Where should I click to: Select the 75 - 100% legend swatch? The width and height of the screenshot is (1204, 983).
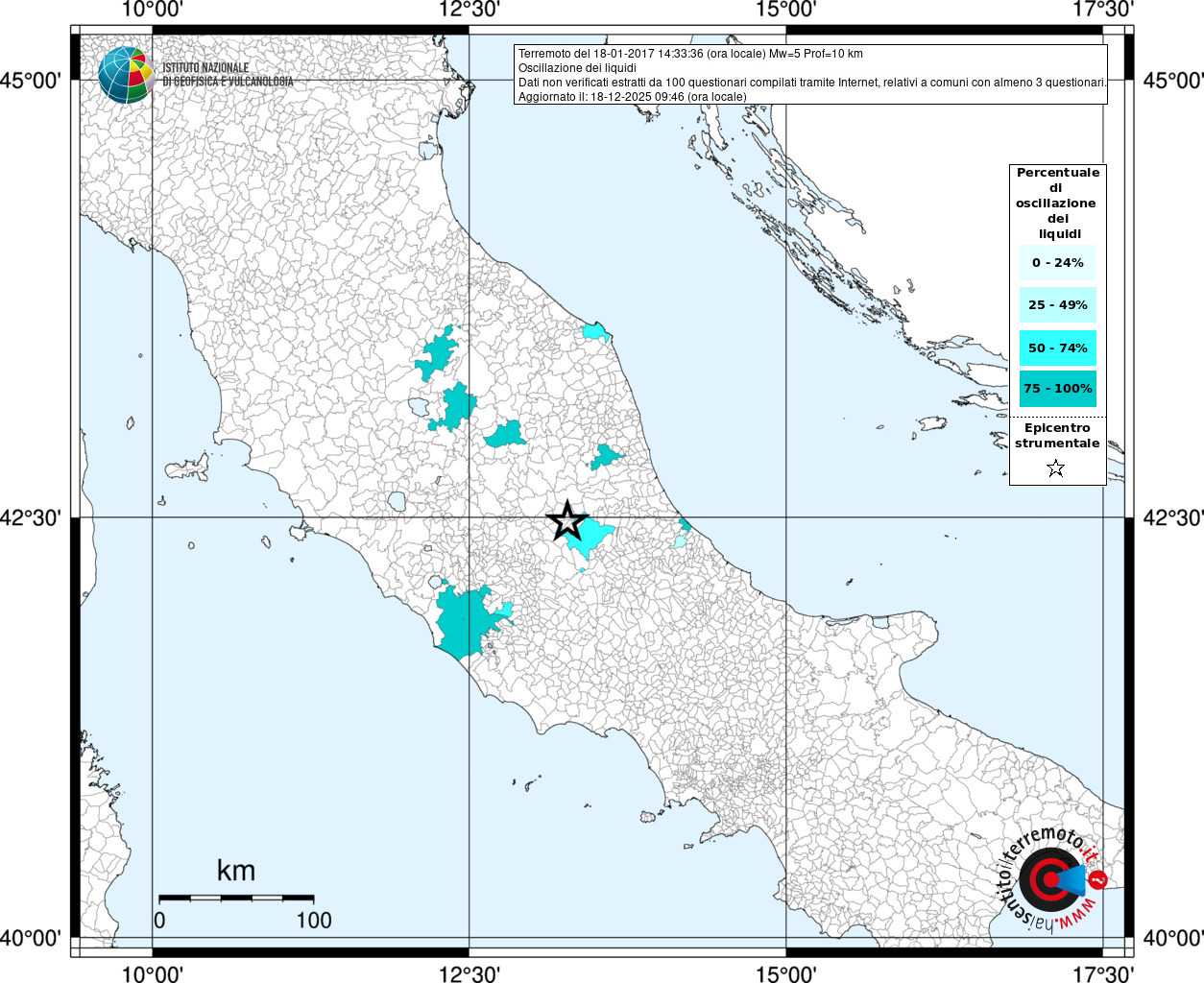pos(1057,389)
